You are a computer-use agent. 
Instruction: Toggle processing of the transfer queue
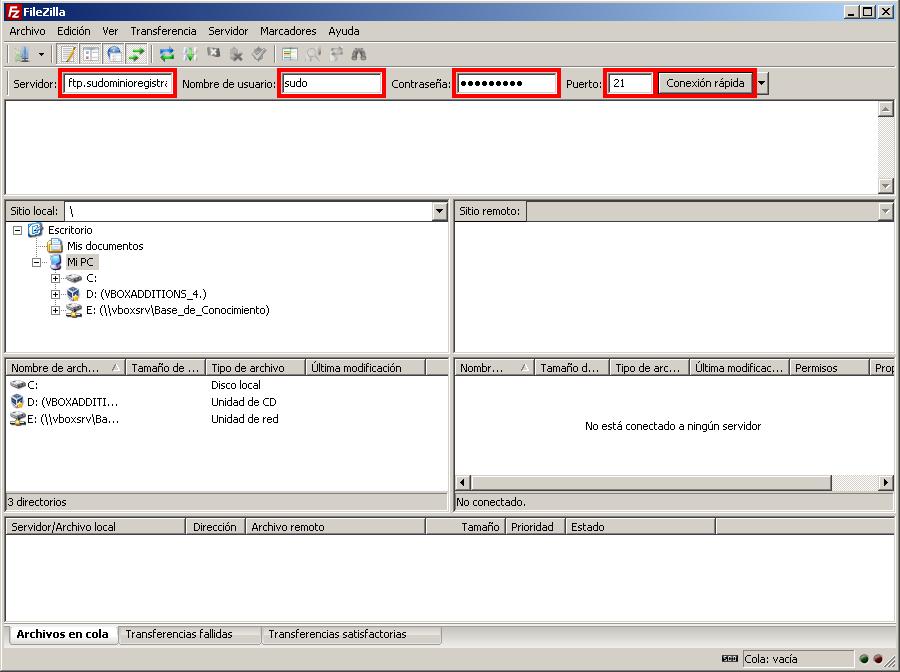[x=190, y=55]
